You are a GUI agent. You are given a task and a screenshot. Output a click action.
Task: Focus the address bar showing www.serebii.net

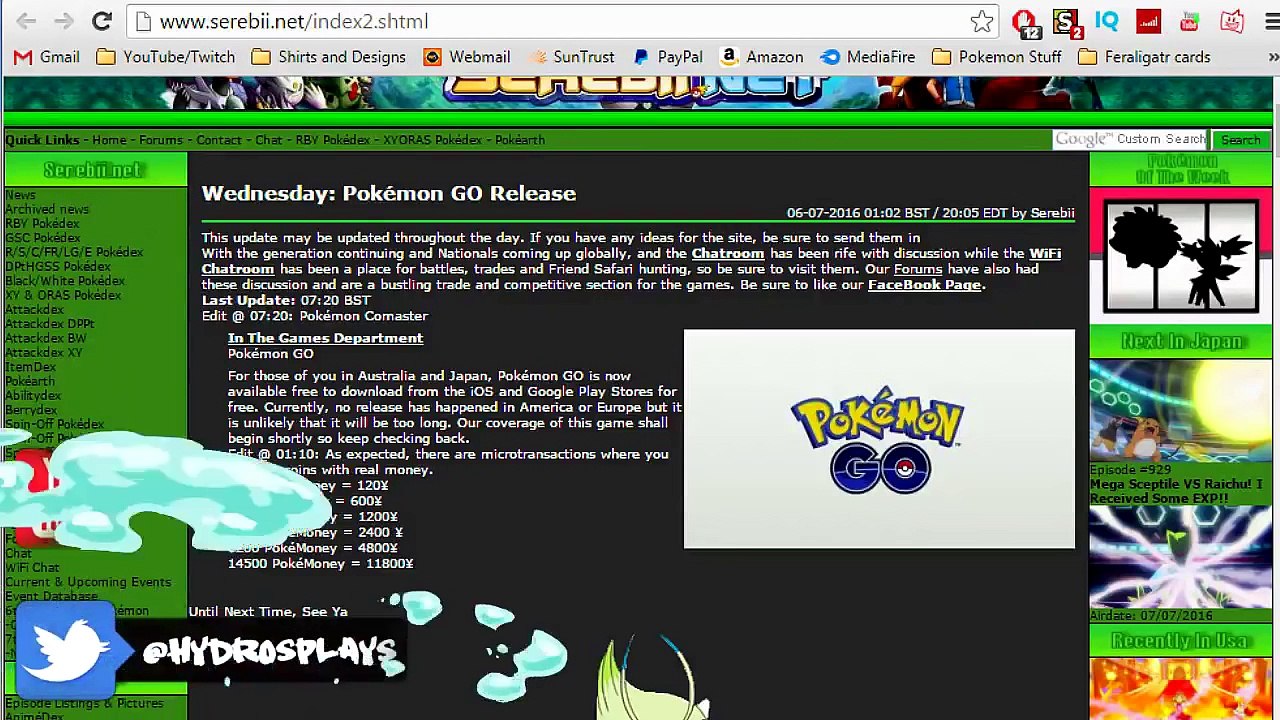560,21
